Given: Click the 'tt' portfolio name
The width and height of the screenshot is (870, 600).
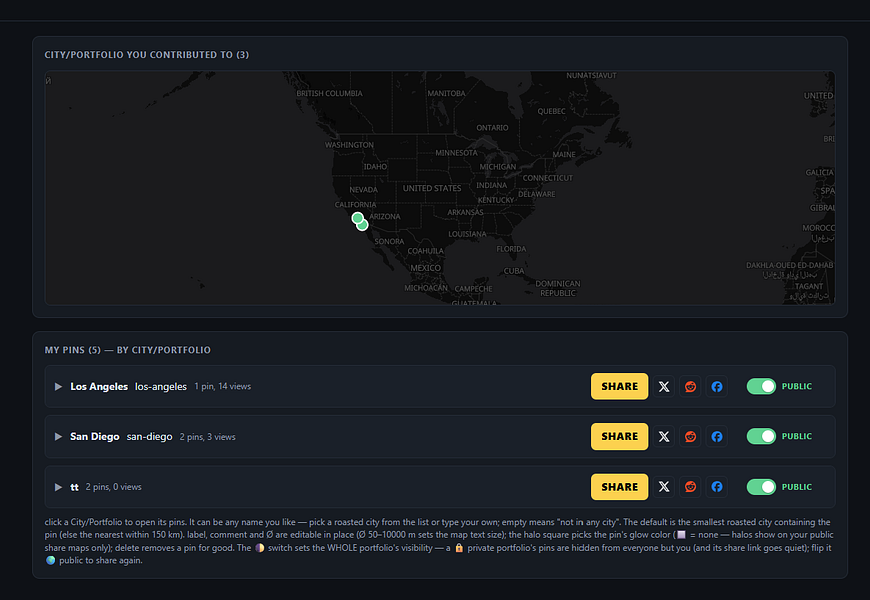Looking at the screenshot, I should point(74,487).
